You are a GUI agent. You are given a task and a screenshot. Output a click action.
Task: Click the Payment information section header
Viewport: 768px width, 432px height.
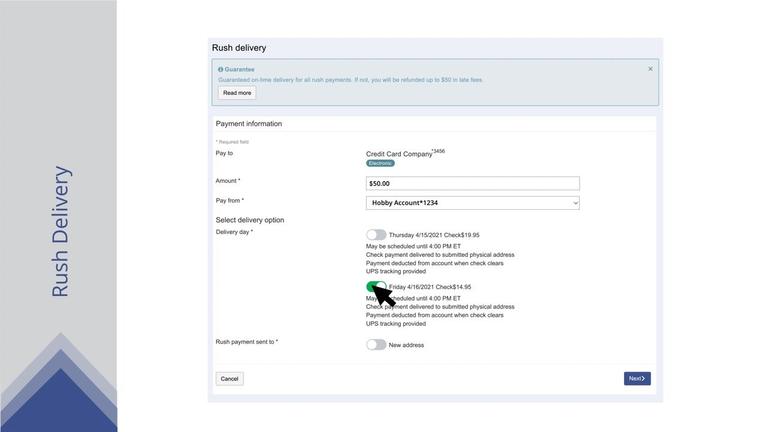[x=249, y=124]
